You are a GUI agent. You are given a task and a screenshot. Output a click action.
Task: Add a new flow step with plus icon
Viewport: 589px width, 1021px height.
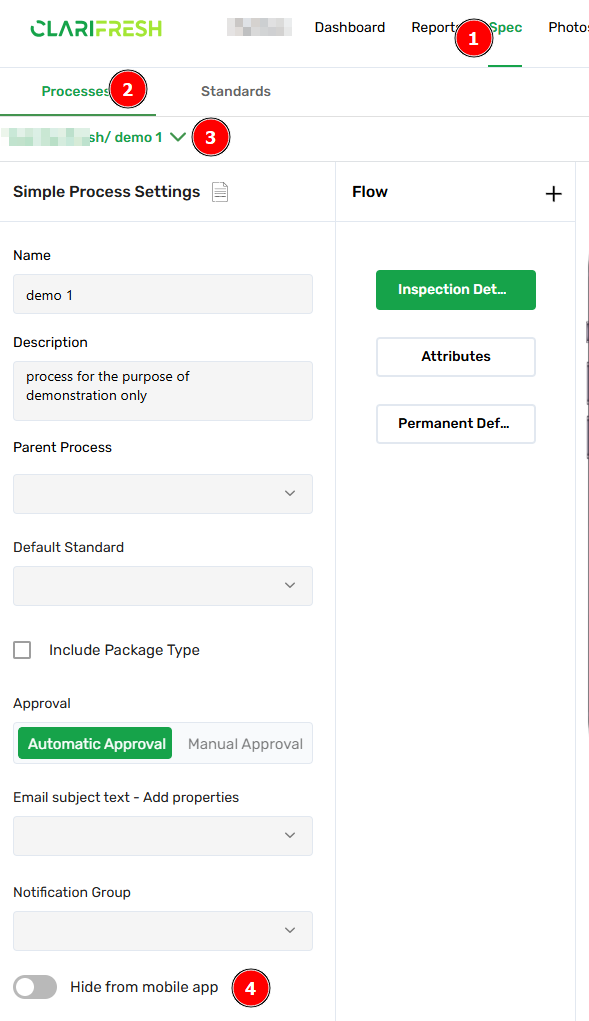coord(553,193)
